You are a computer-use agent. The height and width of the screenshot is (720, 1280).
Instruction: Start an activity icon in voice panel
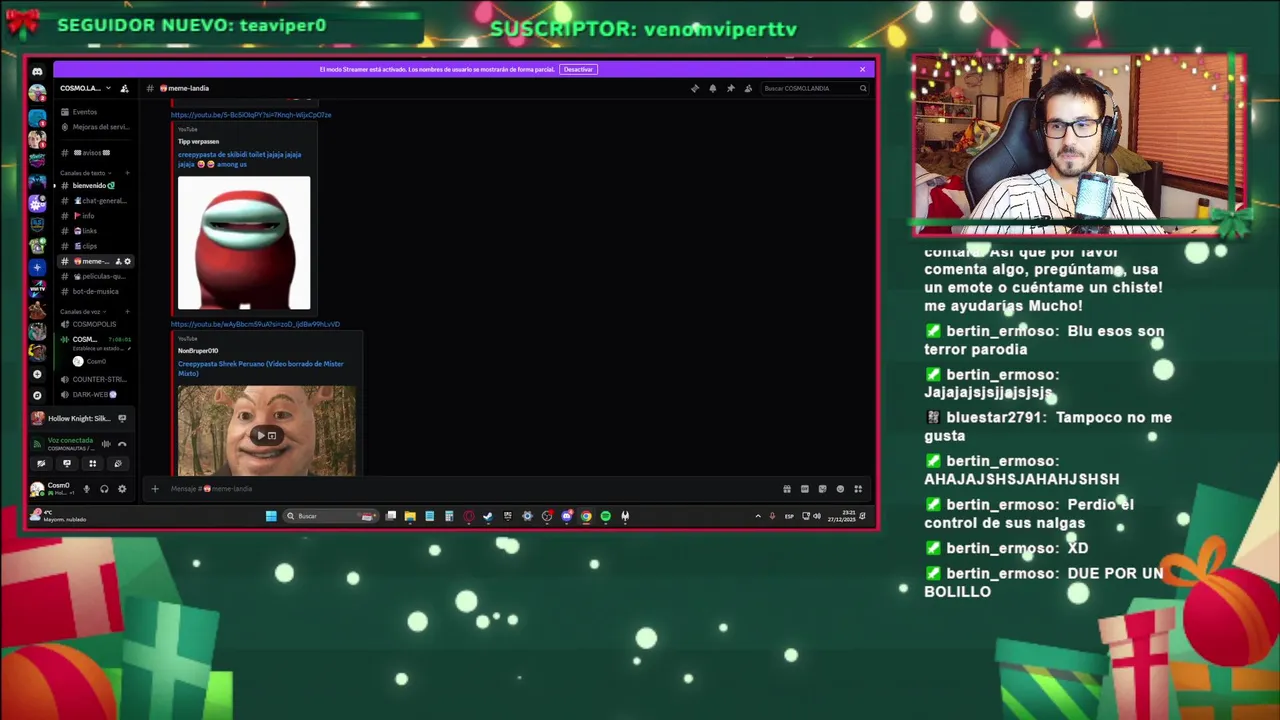pyautogui.click(x=92, y=463)
